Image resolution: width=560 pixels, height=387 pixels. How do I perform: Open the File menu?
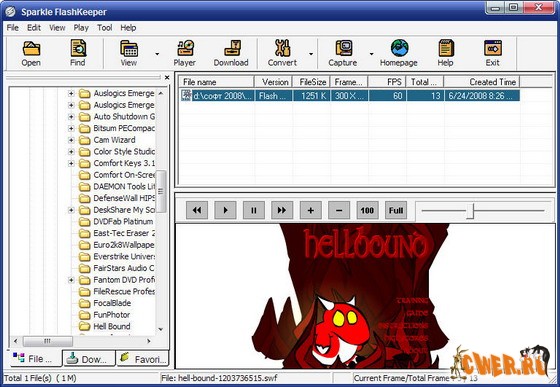pos(12,28)
